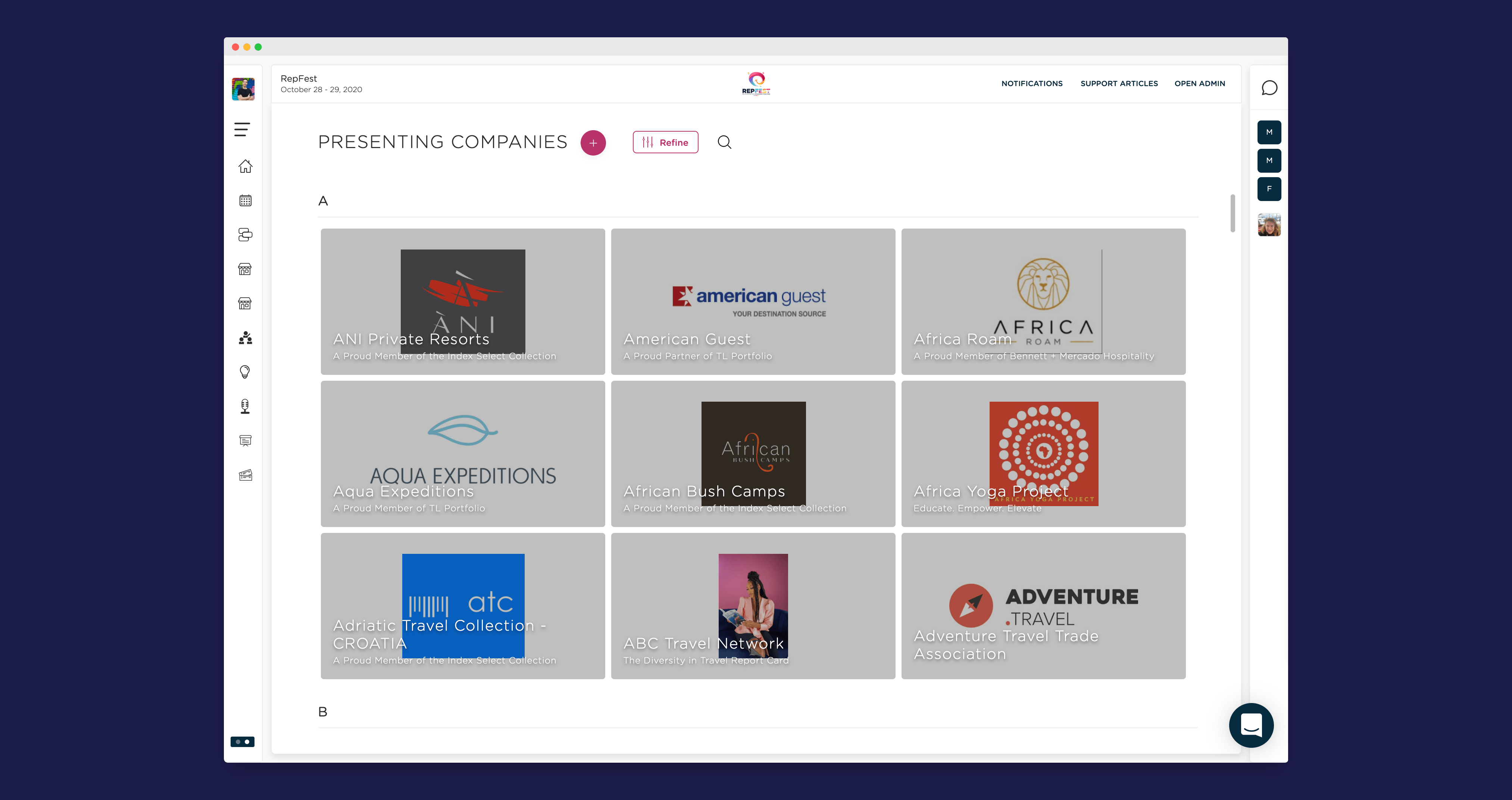Screen dimensions: 1512x800
Task: Click the section letter A heading
Action: point(323,201)
